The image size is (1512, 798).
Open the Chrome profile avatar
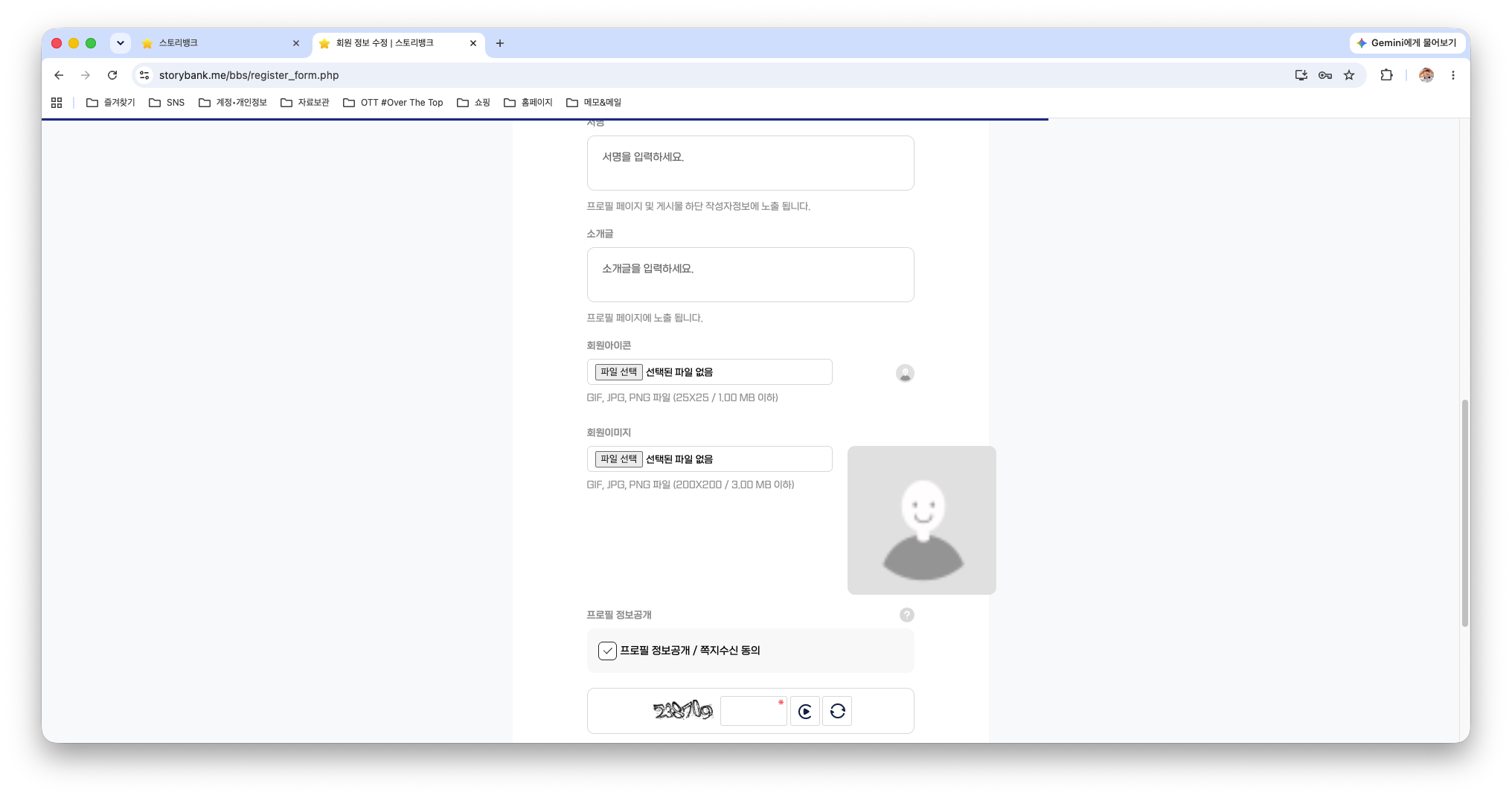click(1426, 75)
